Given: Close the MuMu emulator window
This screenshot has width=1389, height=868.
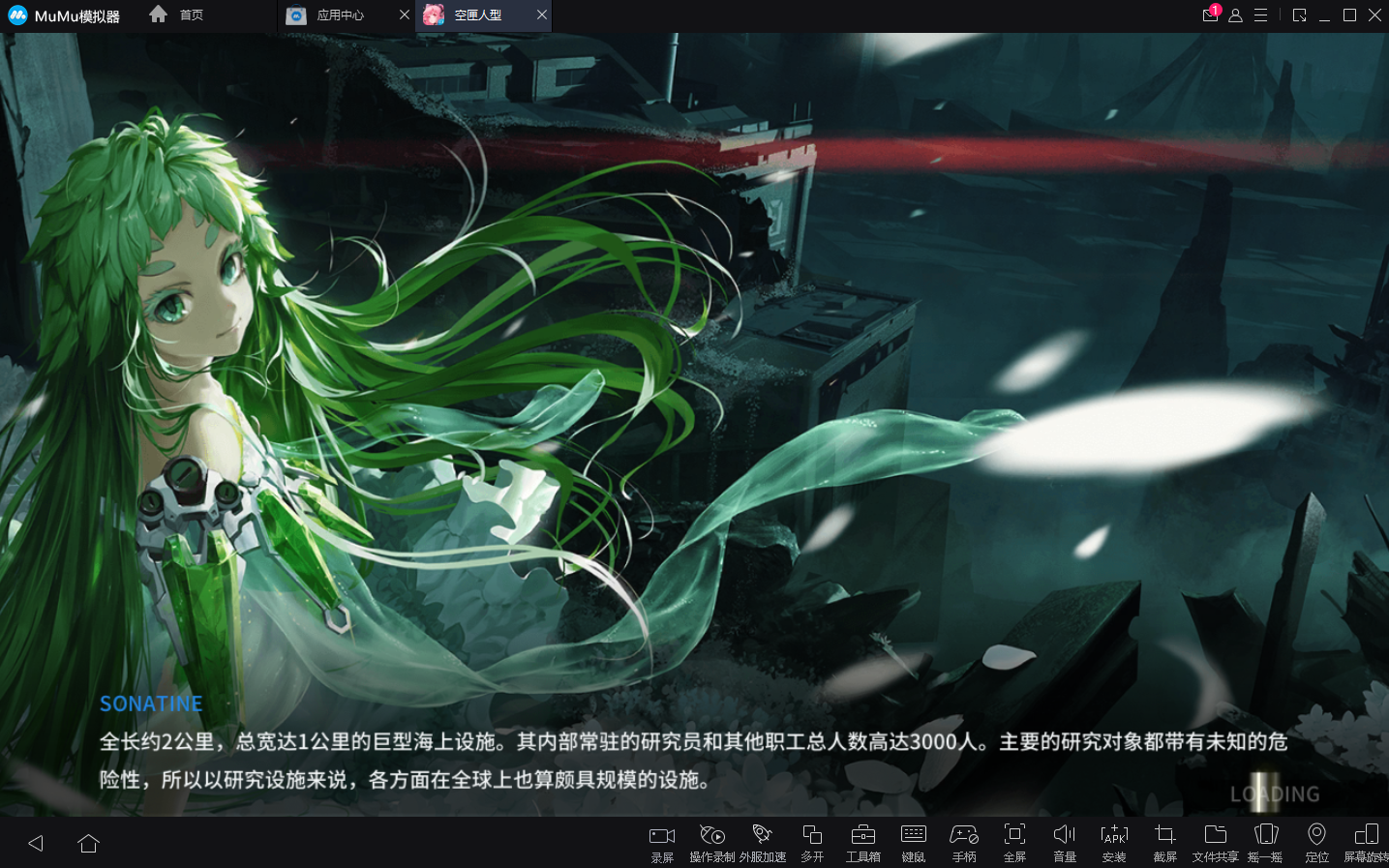Looking at the screenshot, I should 1374,15.
